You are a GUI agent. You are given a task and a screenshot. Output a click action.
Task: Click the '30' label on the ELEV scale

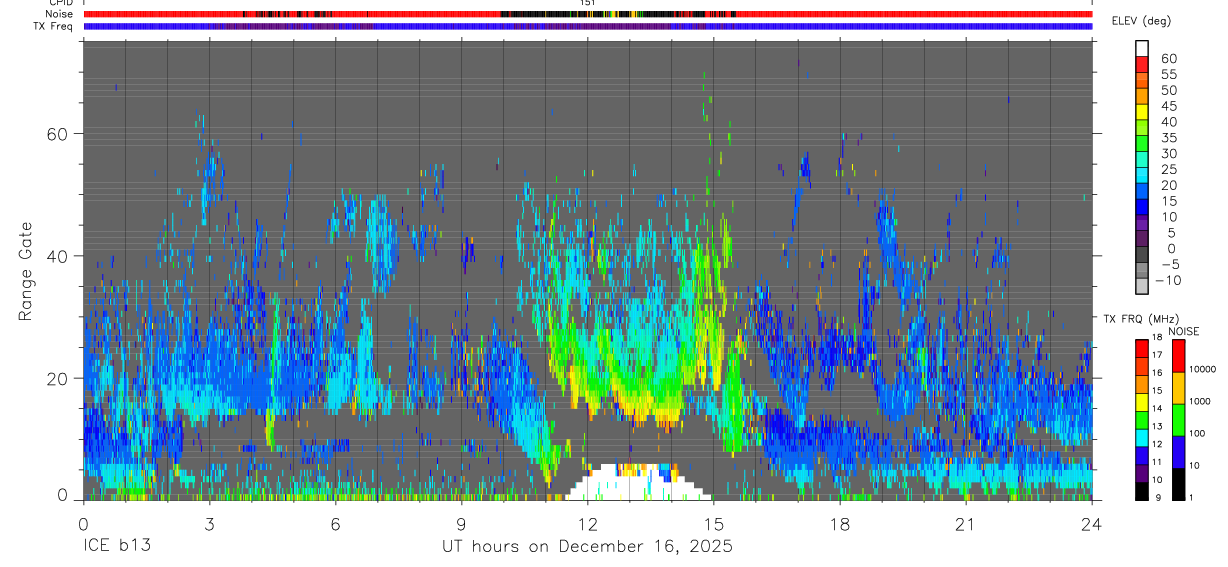coord(1168,153)
